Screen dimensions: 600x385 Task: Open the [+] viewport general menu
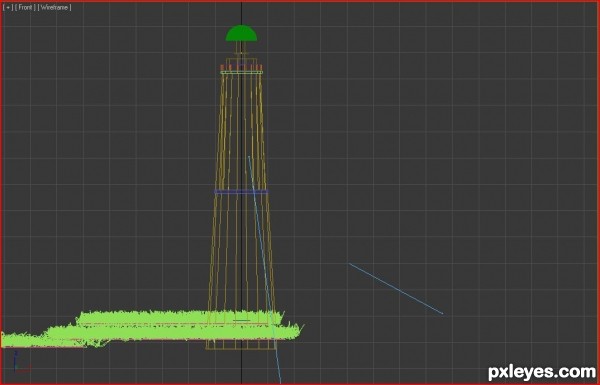[7, 7]
